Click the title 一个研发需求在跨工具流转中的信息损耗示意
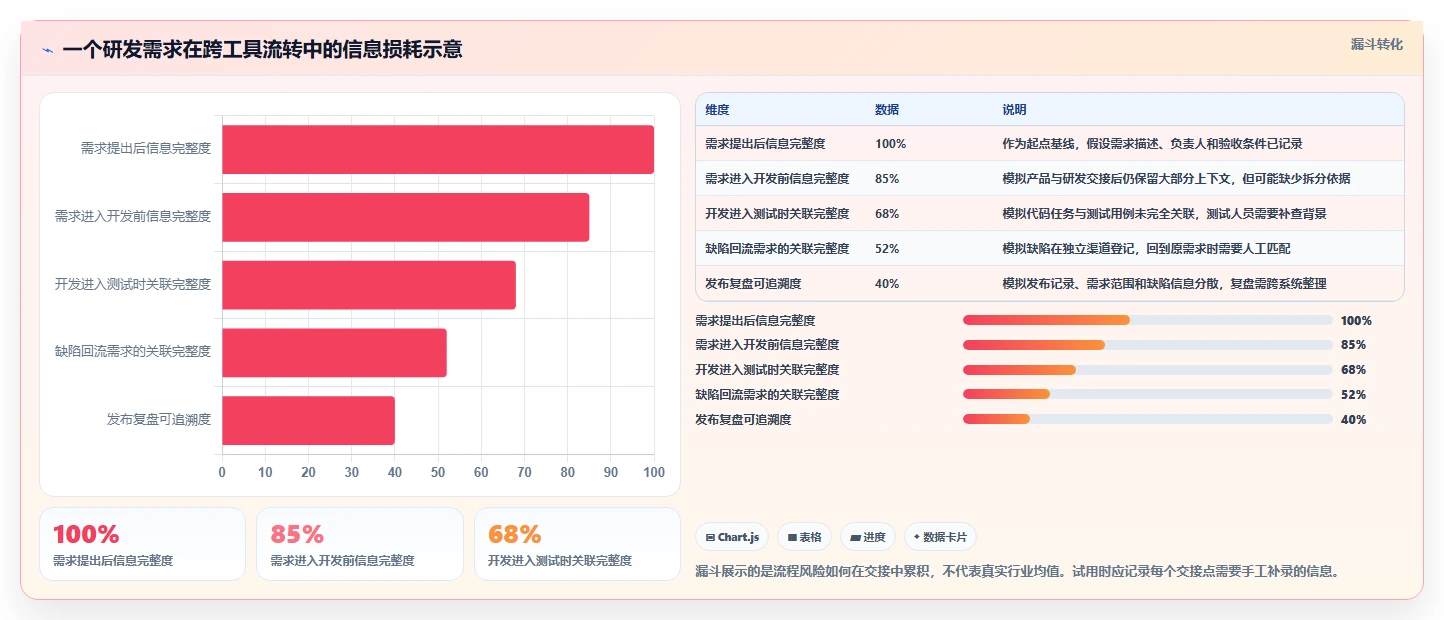This screenshot has height=620, width=1444. click(x=262, y=50)
